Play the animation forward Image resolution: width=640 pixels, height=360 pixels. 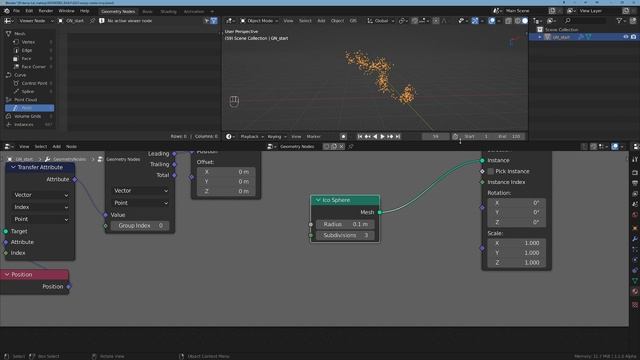pyautogui.click(x=382, y=136)
